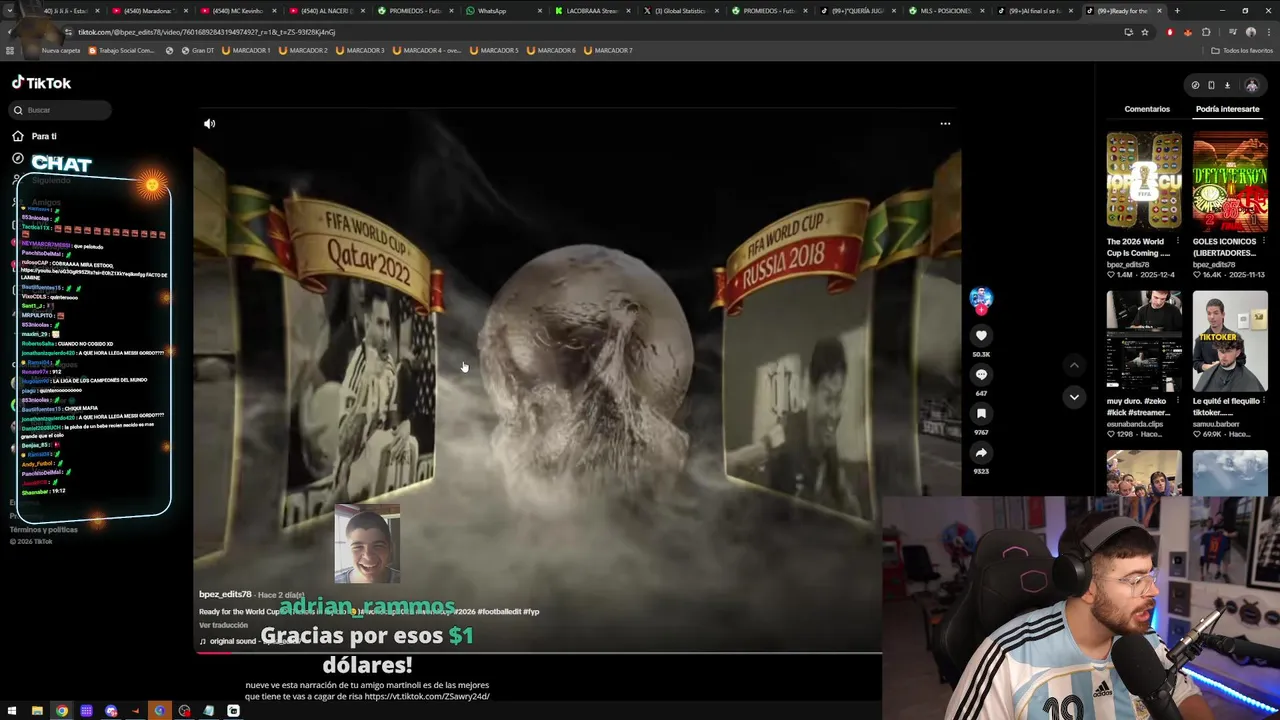Image resolution: width=1280 pixels, height=720 pixels.
Task: Open the profile avatar in top-right pill
Action: pos(1251,86)
